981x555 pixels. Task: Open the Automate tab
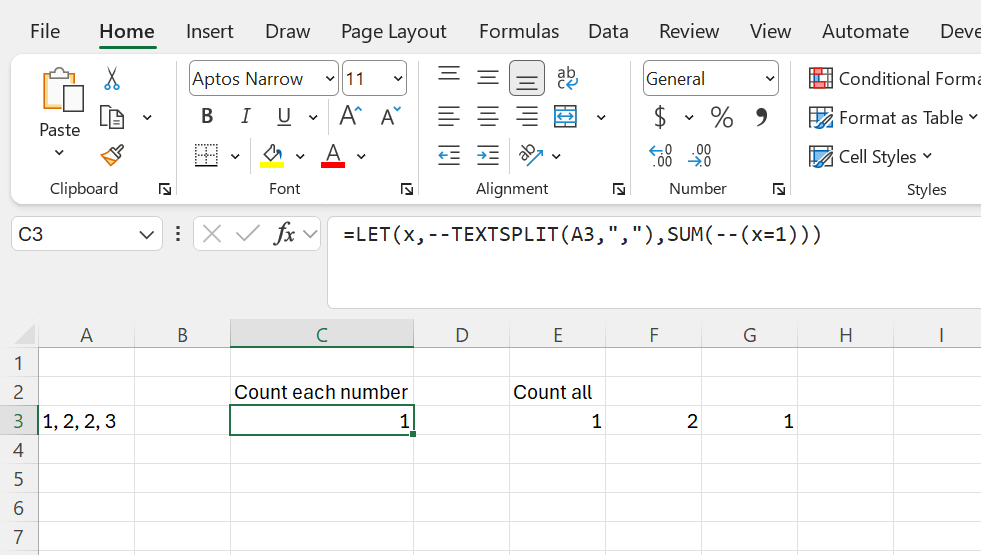[x=865, y=31]
